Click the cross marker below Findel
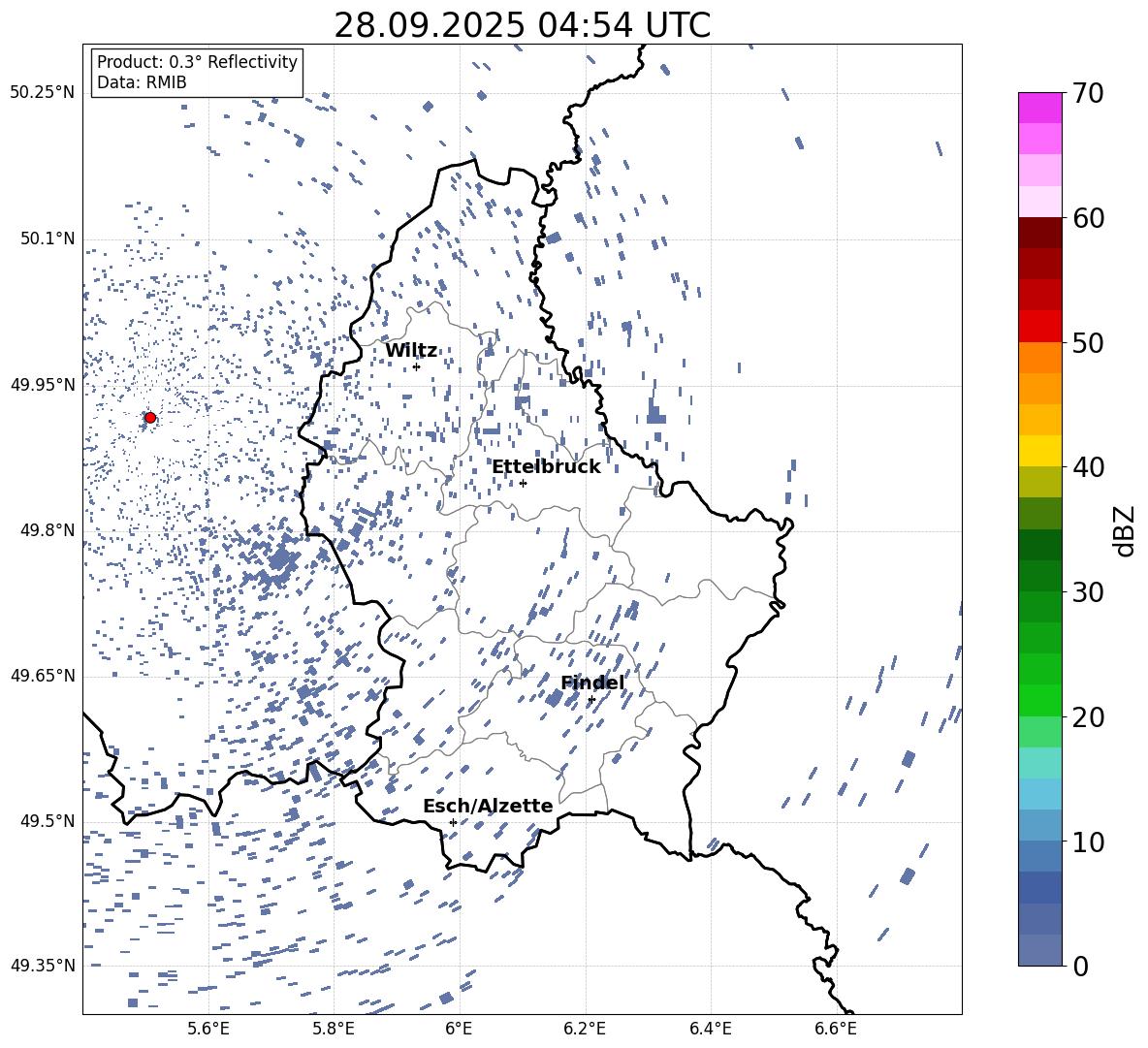Image resolution: width=1148 pixels, height=1048 pixels. (591, 700)
